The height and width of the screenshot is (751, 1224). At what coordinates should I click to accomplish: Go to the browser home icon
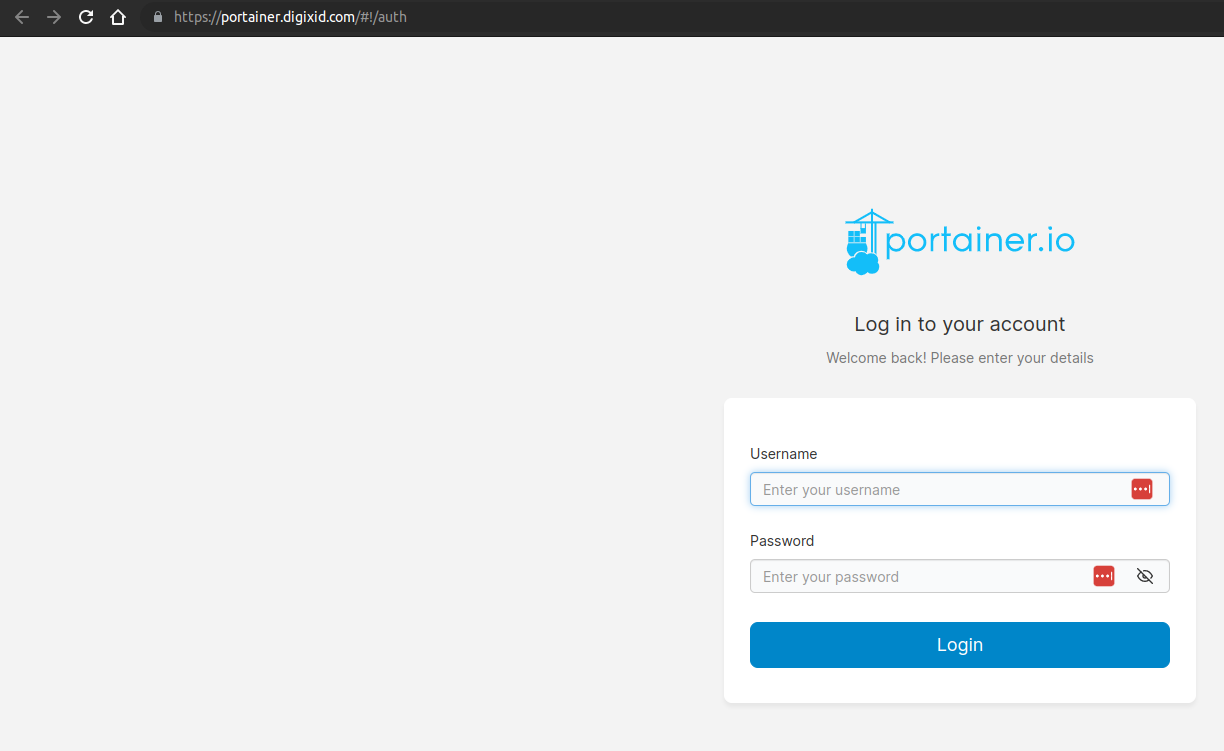(118, 17)
